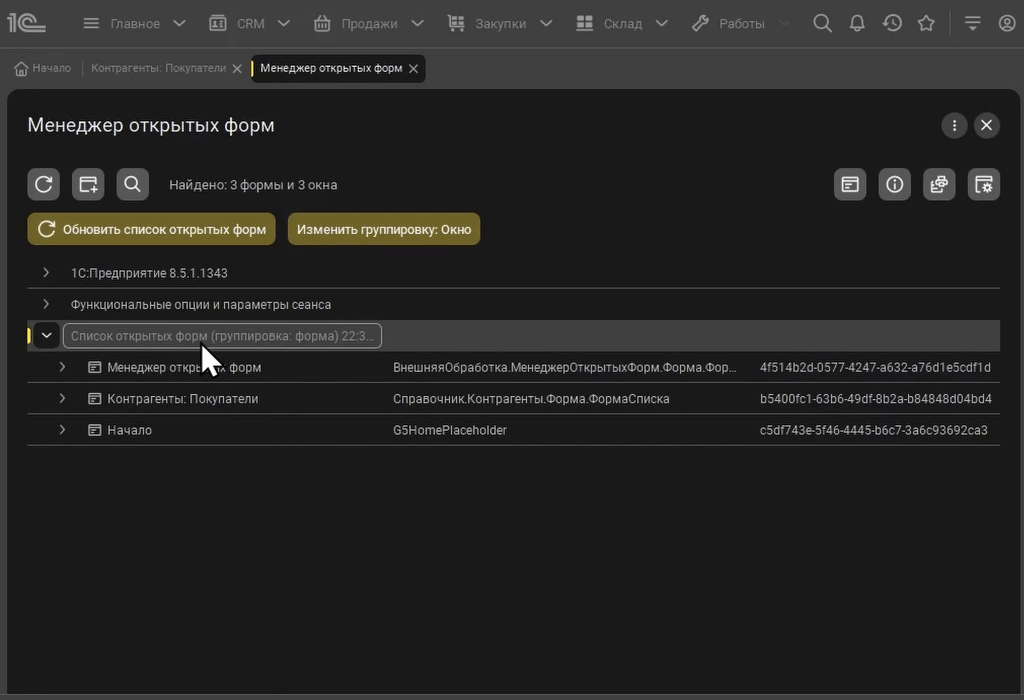
Task: Close the Менеджер открытых форм form
Action: tap(986, 125)
